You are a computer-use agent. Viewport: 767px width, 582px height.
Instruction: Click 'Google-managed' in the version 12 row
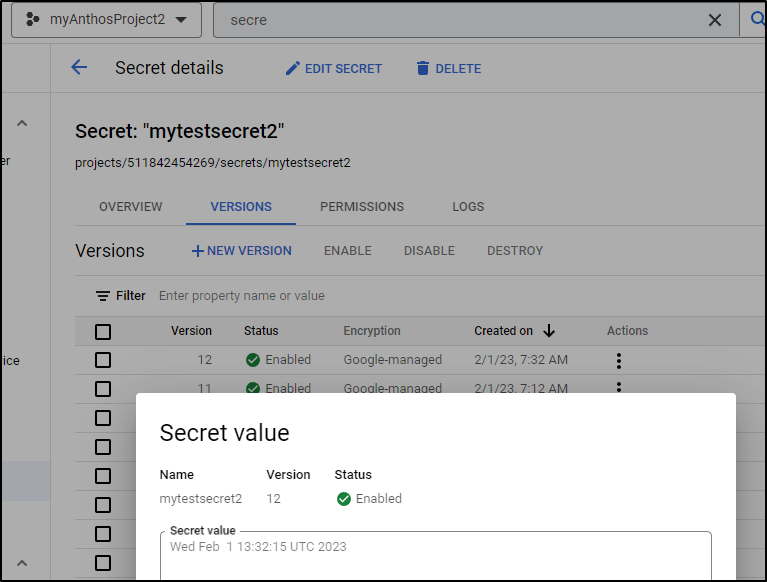[x=392, y=360]
